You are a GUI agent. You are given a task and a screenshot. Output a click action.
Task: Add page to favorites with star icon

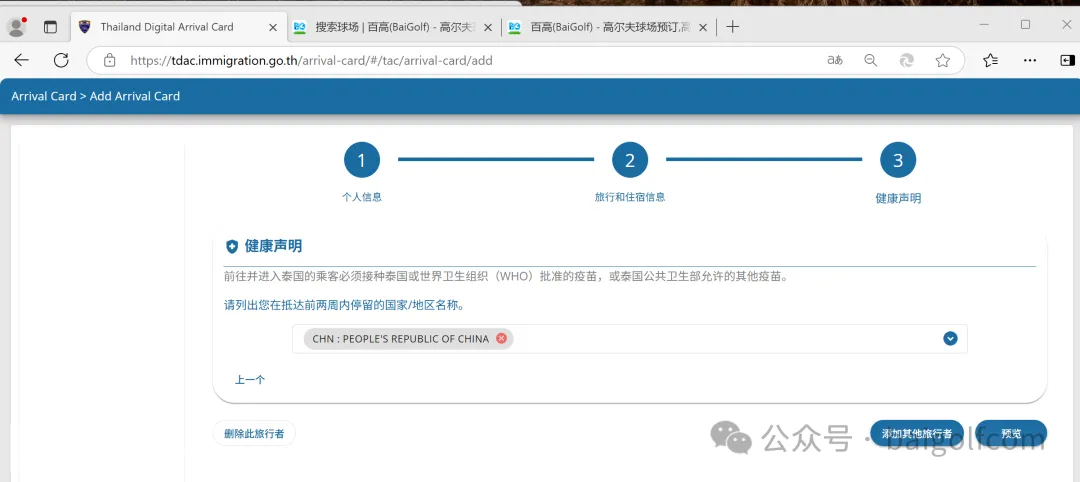click(x=942, y=61)
